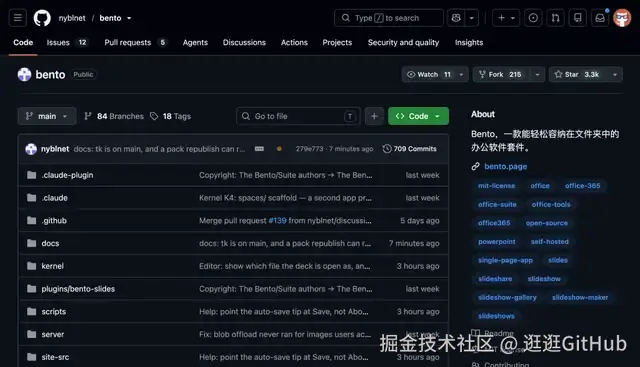Click the self-hosted topic tag

click(x=549, y=242)
